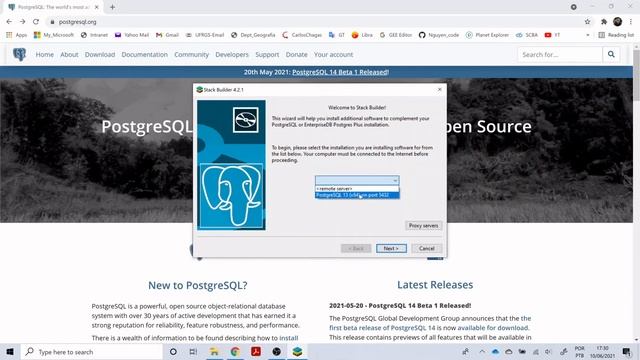Click the taskbar clock showing 17:30
Screen dimensions: 640x360
tap(602, 352)
